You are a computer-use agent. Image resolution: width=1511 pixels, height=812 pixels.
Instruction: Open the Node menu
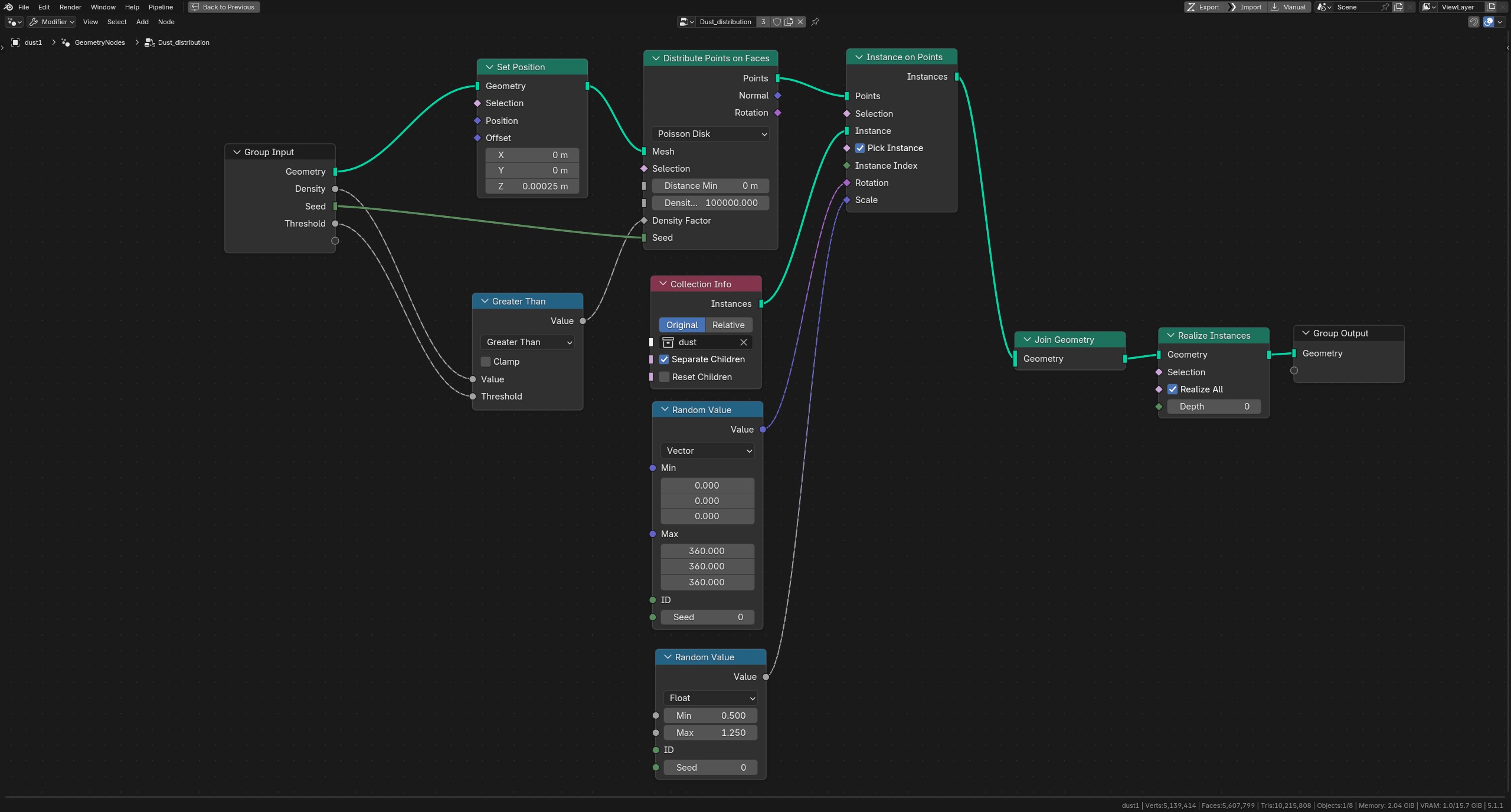[x=166, y=22]
